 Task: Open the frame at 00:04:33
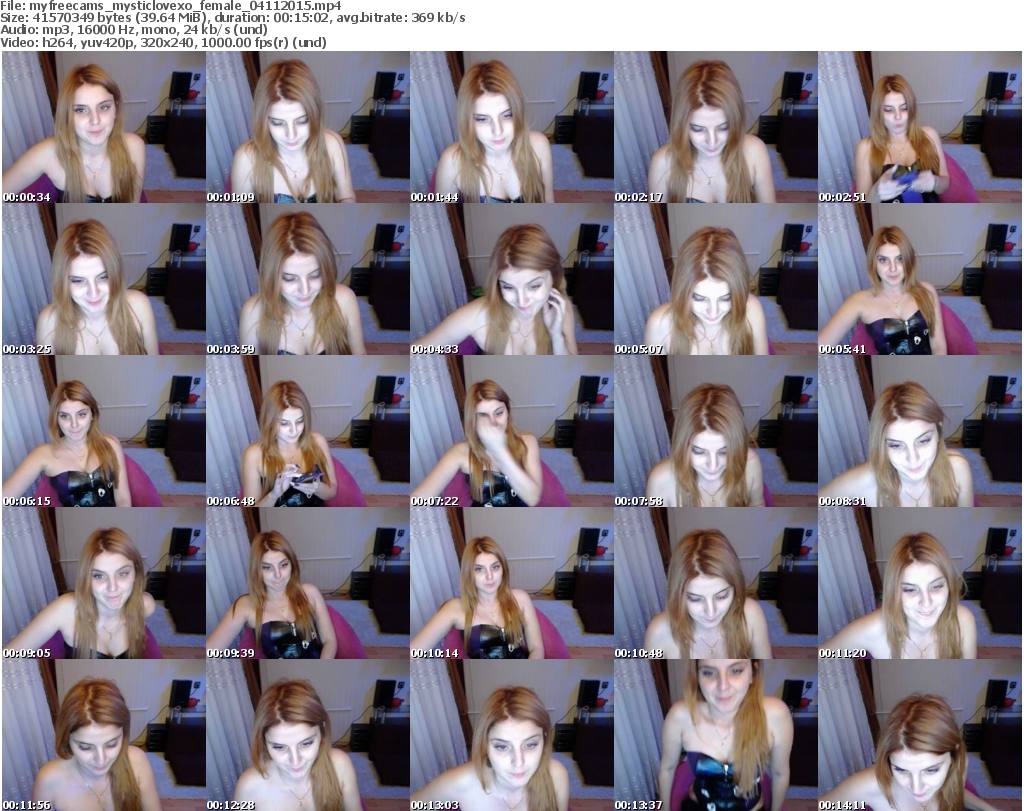pos(511,279)
